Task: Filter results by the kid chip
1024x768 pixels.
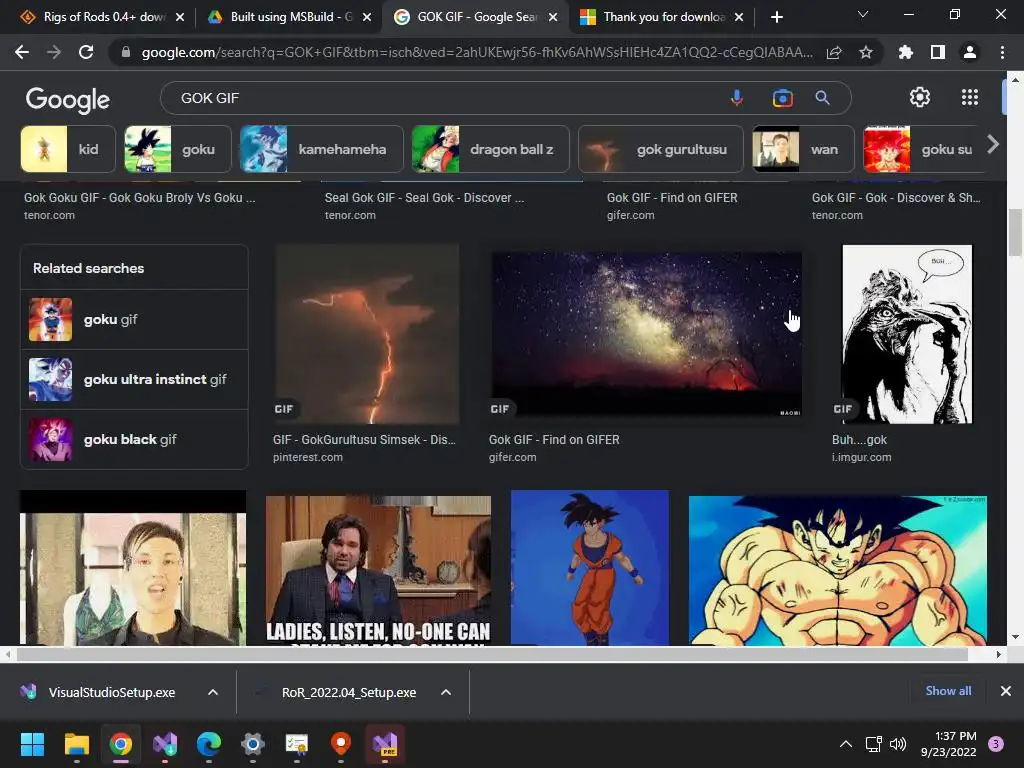Action: pos(68,149)
